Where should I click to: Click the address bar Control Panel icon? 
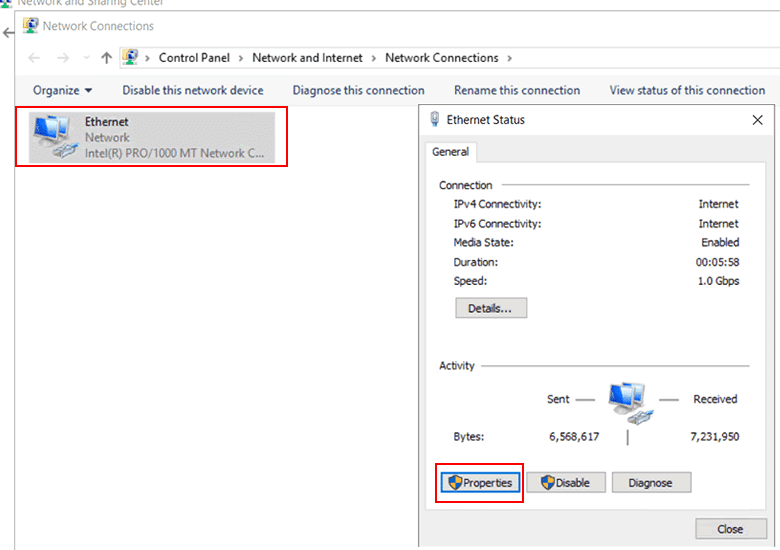coord(130,57)
